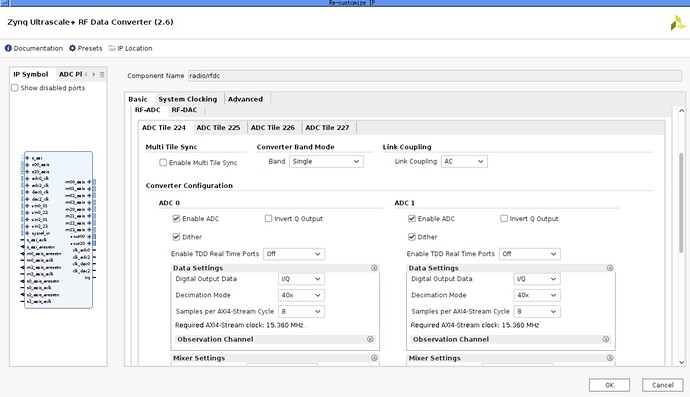Select the IP Symbol tab
690x397 pixels.
pos(31,74)
